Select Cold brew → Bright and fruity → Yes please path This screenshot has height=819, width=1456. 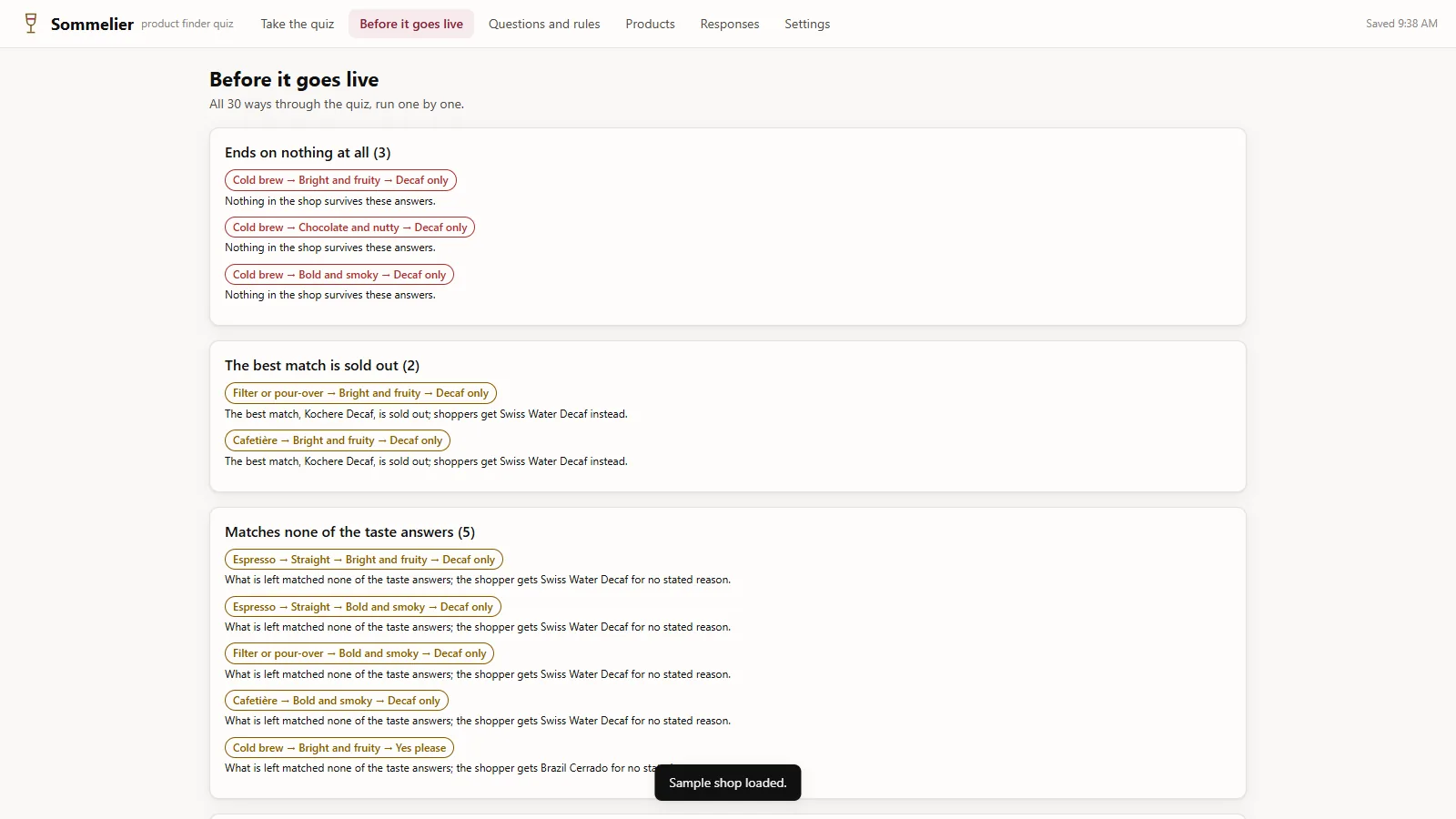tap(339, 748)
